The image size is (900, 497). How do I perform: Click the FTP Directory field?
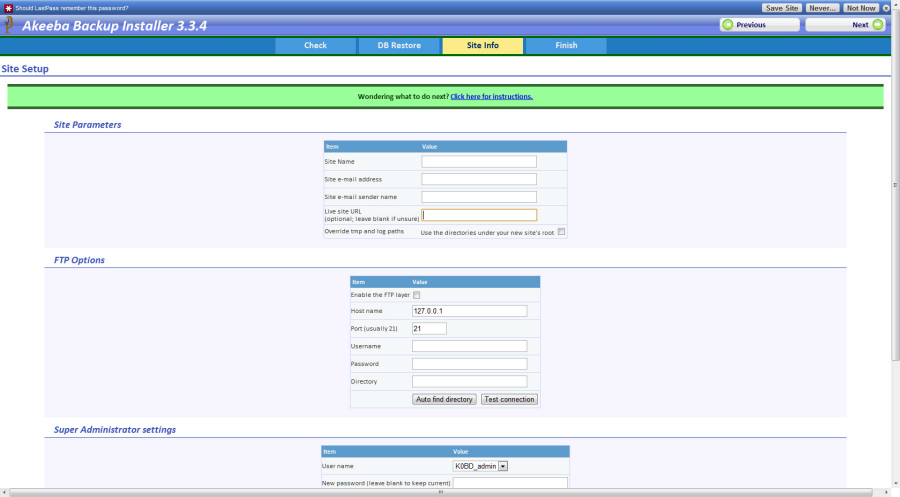point(469,382)
